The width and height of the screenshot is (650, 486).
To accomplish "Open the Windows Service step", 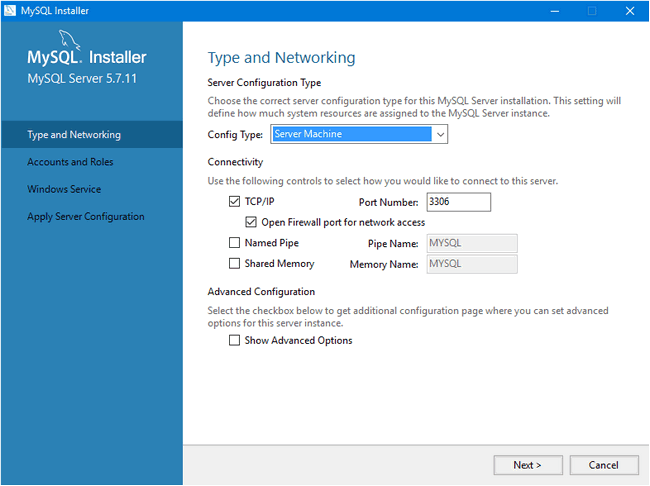I will coord(64,189).
